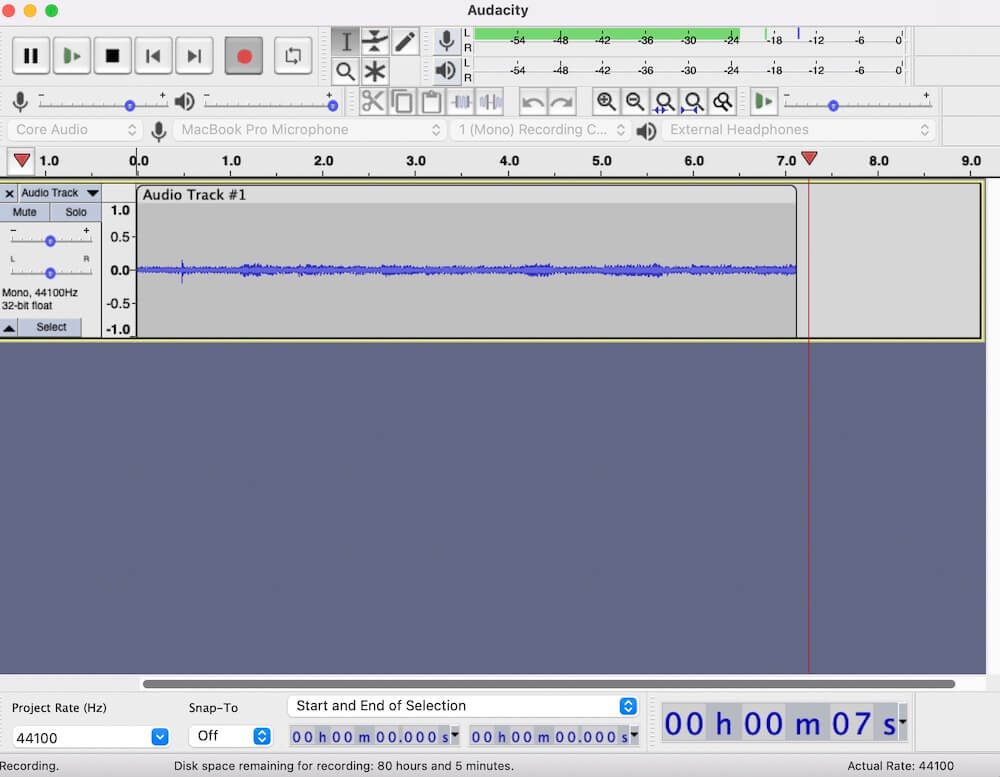Click Trim audio outside selection

pyautogui.click(x=461, y=101)
